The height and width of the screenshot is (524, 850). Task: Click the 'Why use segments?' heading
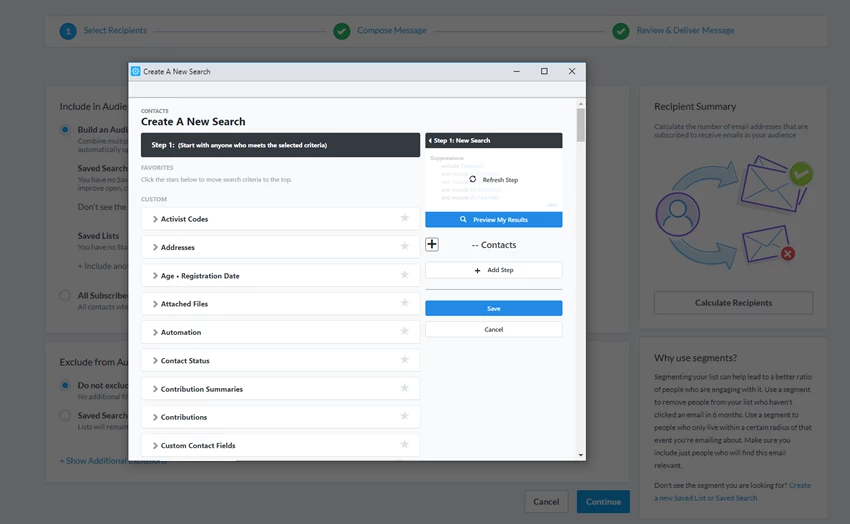tap(695, 358)
